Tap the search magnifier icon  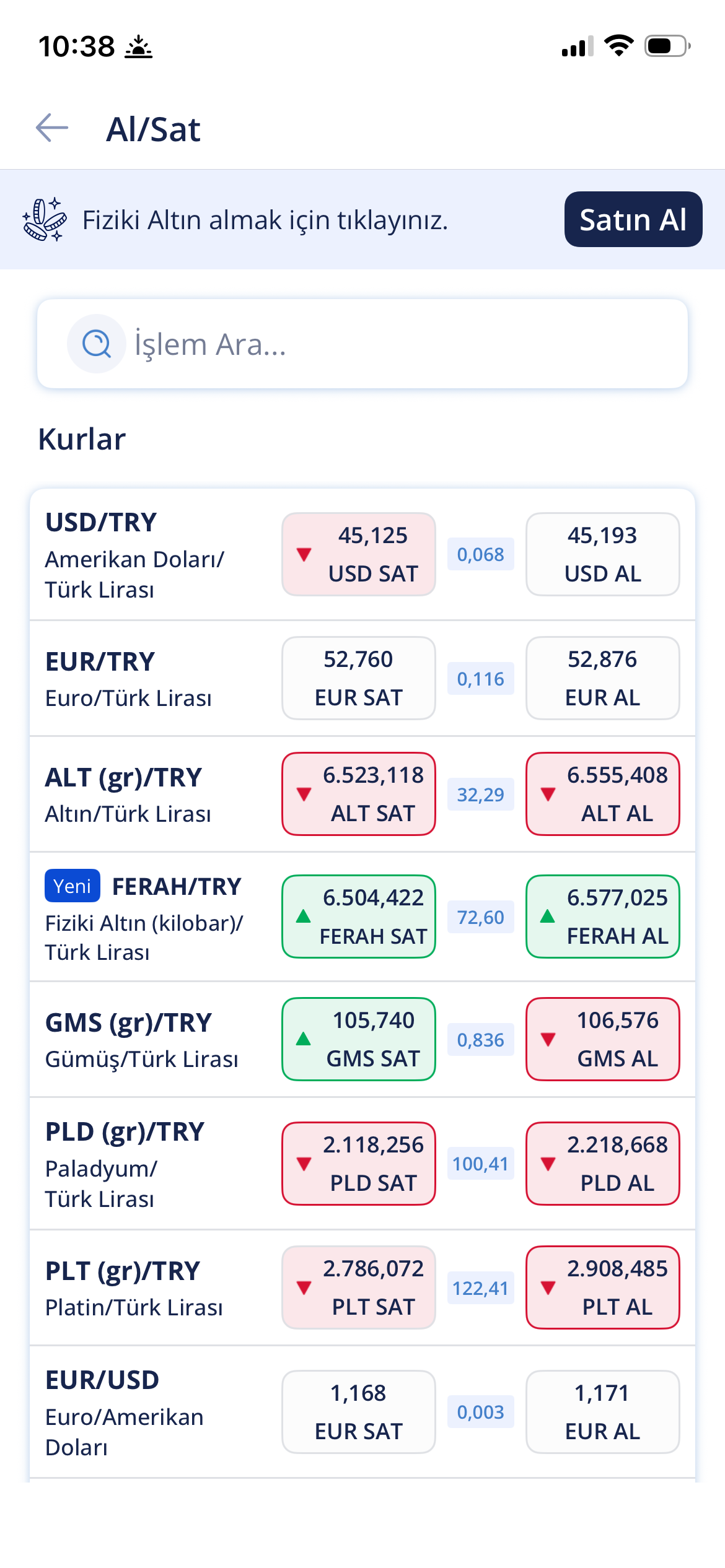(x=97, y=344)
